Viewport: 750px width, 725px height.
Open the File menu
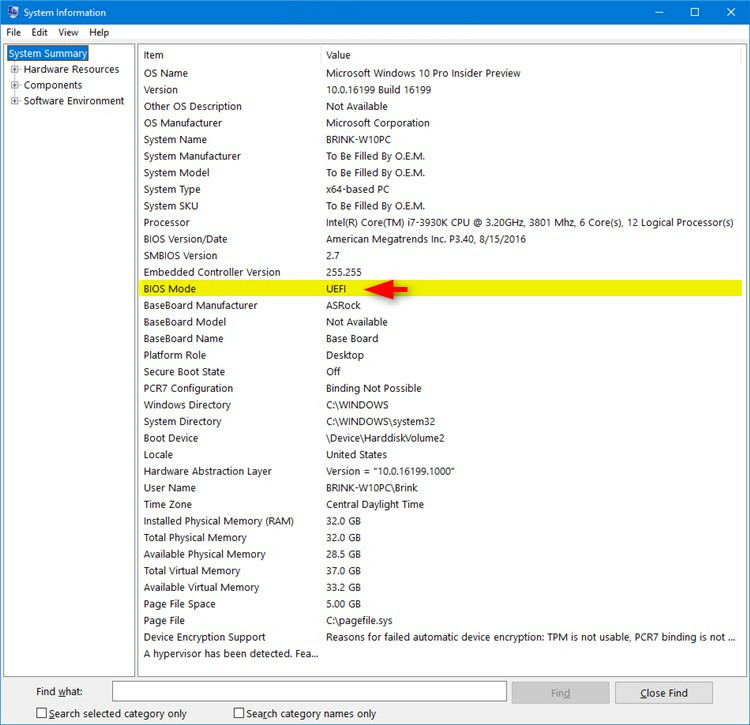[x=13, y=33]
